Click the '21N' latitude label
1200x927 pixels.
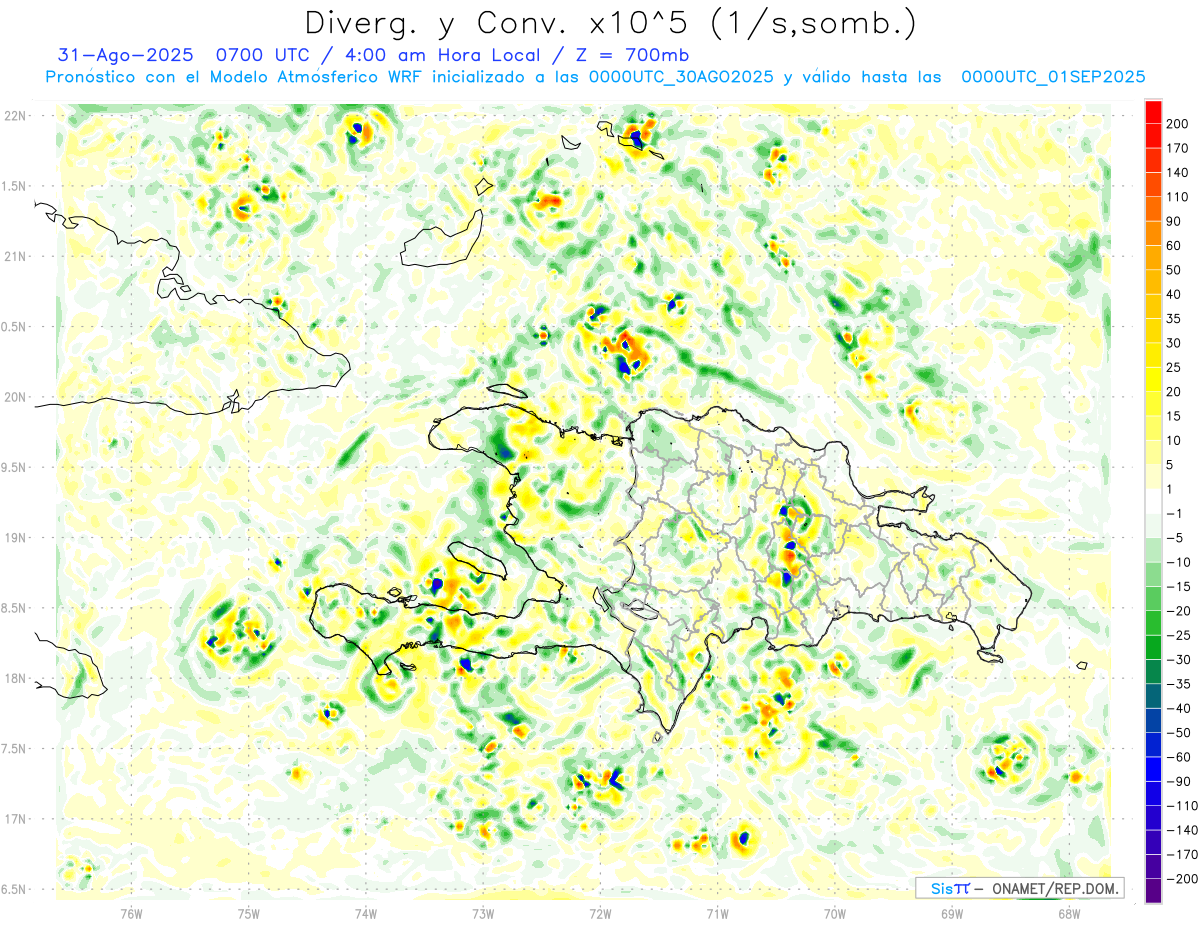pyautogui.click(x=15, y=257)
